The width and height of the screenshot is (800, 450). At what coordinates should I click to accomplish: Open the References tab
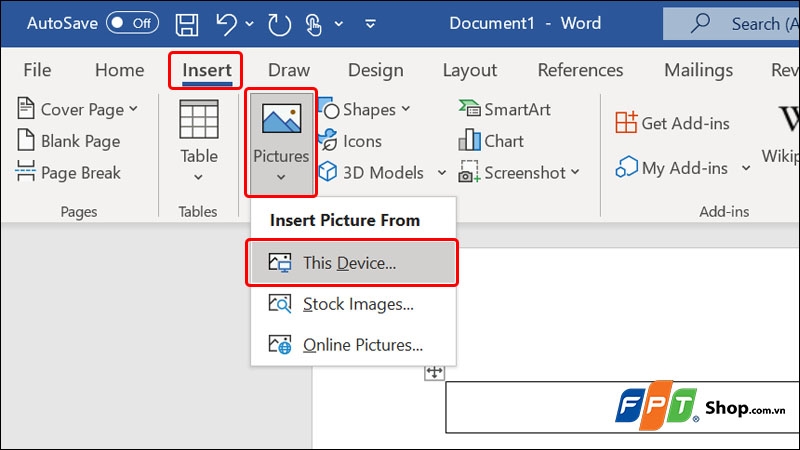[580, 70]
